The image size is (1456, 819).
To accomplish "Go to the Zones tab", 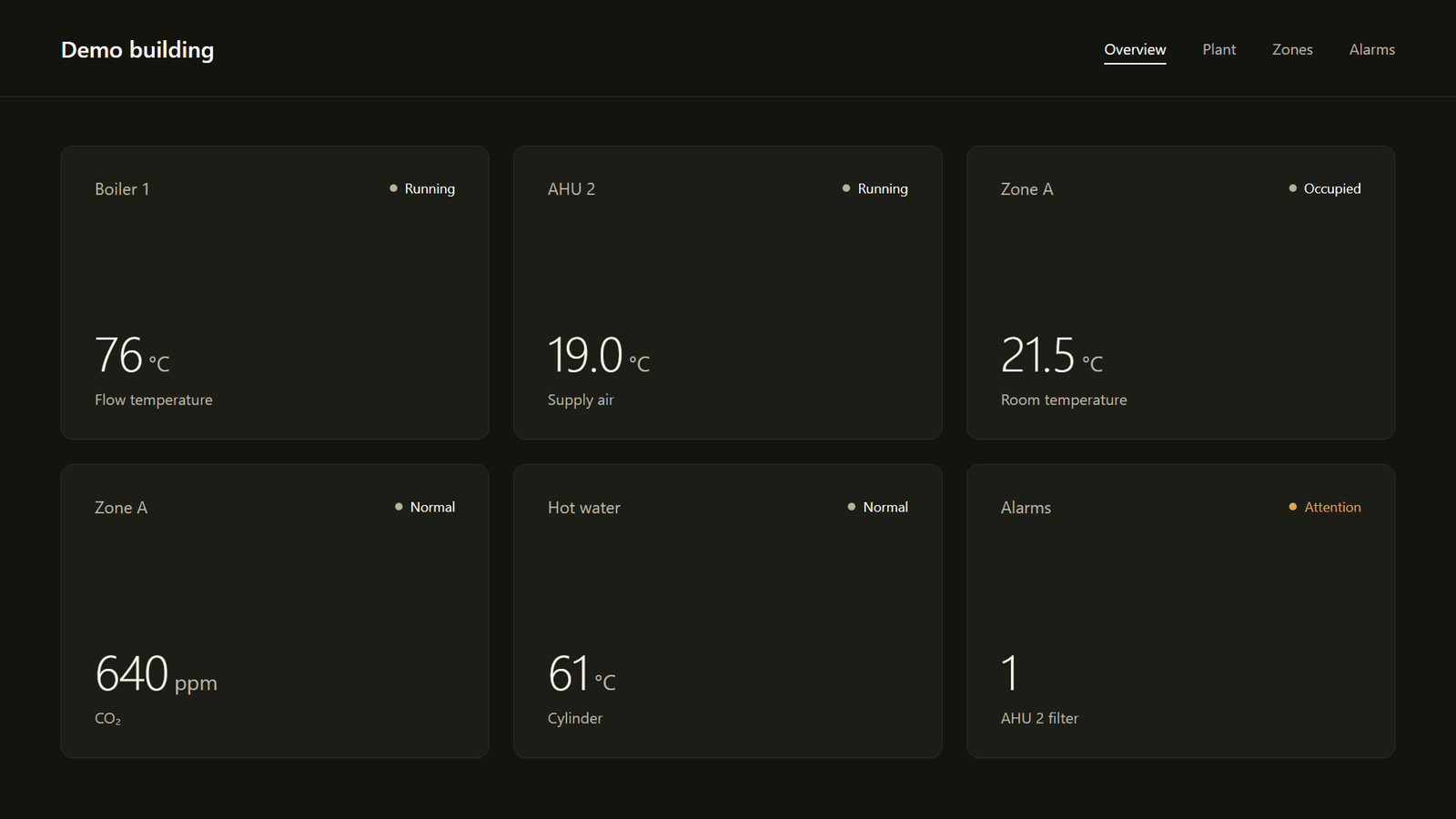I will pyautogui.click(x=1292, y=50).
